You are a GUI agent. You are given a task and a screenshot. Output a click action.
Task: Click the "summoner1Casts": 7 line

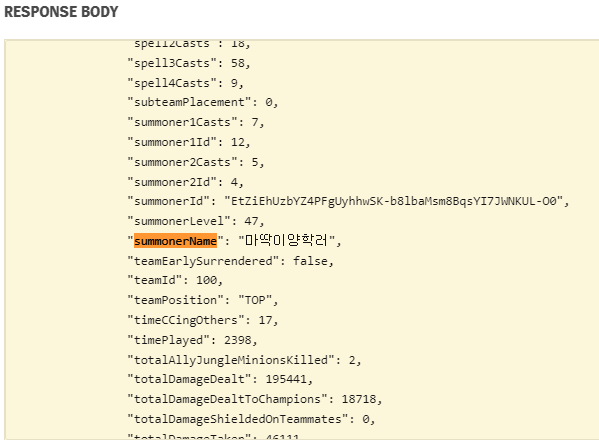pos(196,122)
